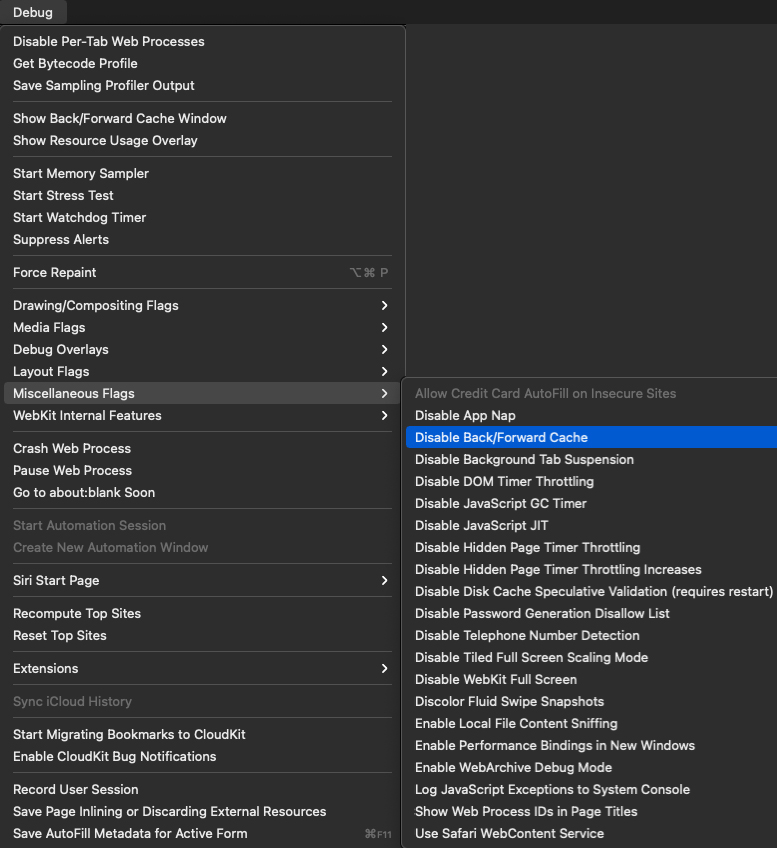
Task: Select Show Resource Usage Overlay
Action: tap(105, 140)
